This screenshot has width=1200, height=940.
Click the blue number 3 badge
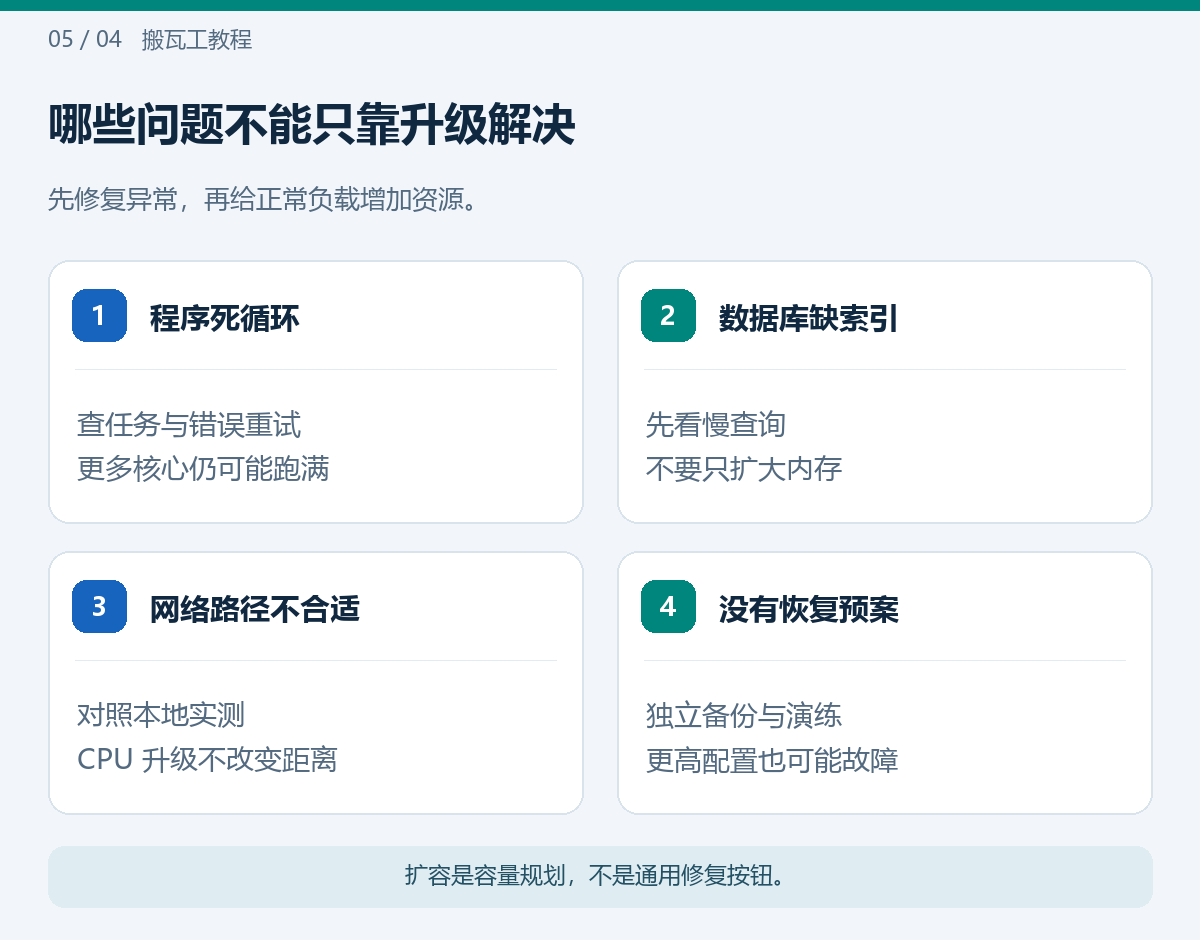point(99,607)
